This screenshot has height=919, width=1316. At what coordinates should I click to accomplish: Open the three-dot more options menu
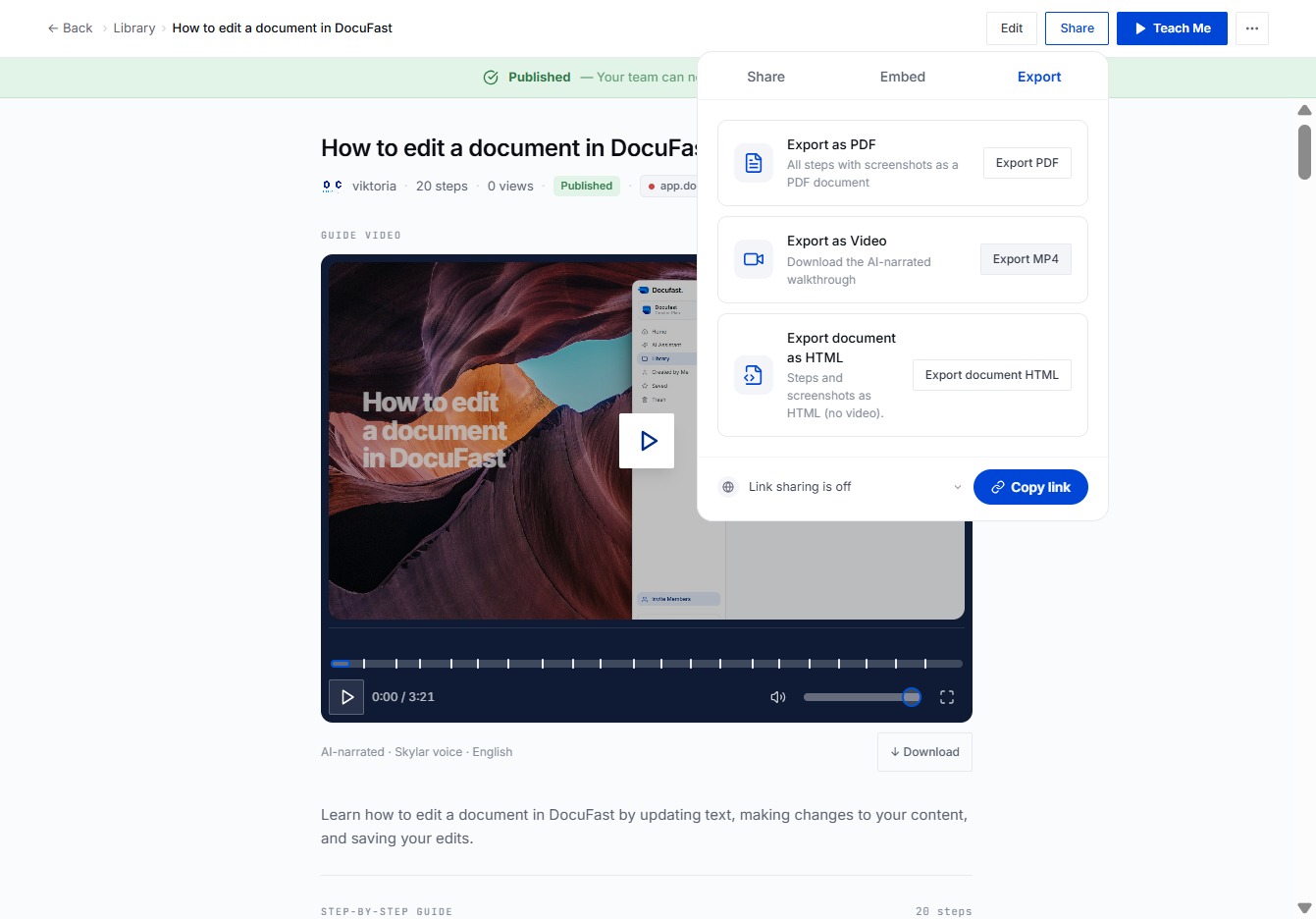coord(1252,28)
